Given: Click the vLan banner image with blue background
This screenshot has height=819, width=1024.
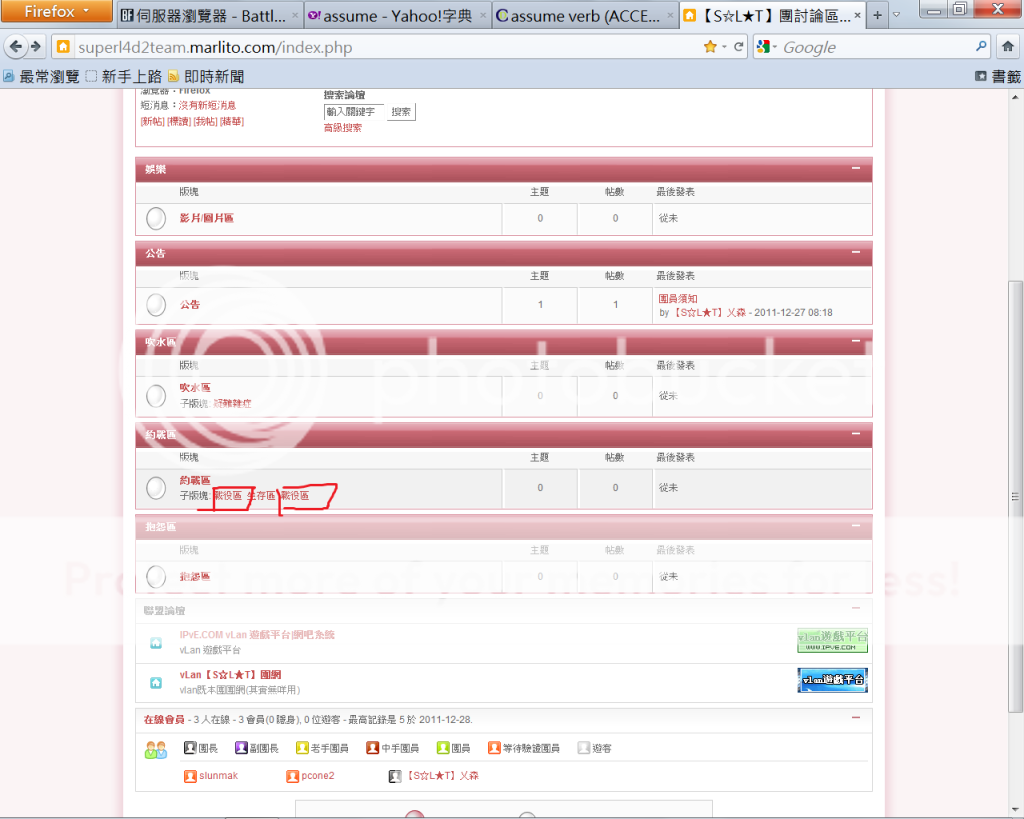Looking at the screenshot, I should tap(832, 681).
